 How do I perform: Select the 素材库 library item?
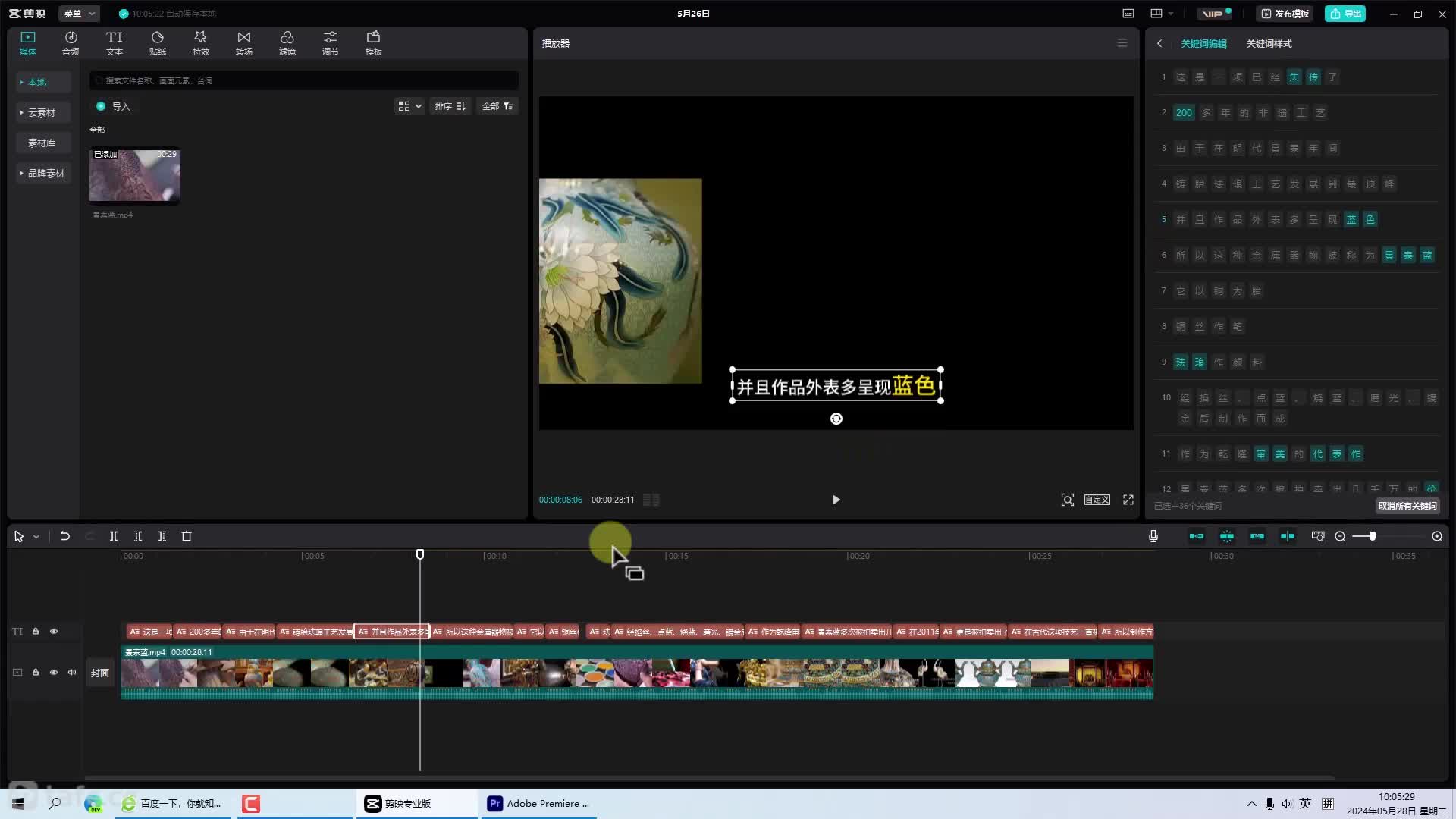(x=44, y=143)
